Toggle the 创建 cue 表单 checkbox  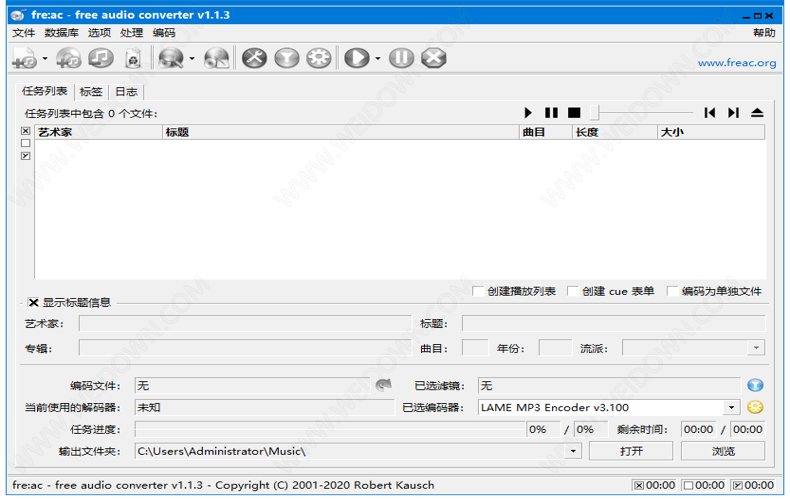[573, 292]
